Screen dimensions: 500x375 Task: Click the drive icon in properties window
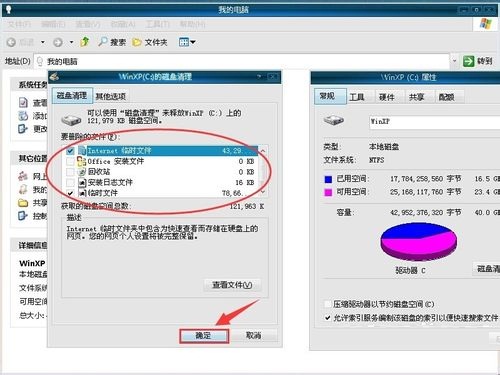(x=334, y=120)
